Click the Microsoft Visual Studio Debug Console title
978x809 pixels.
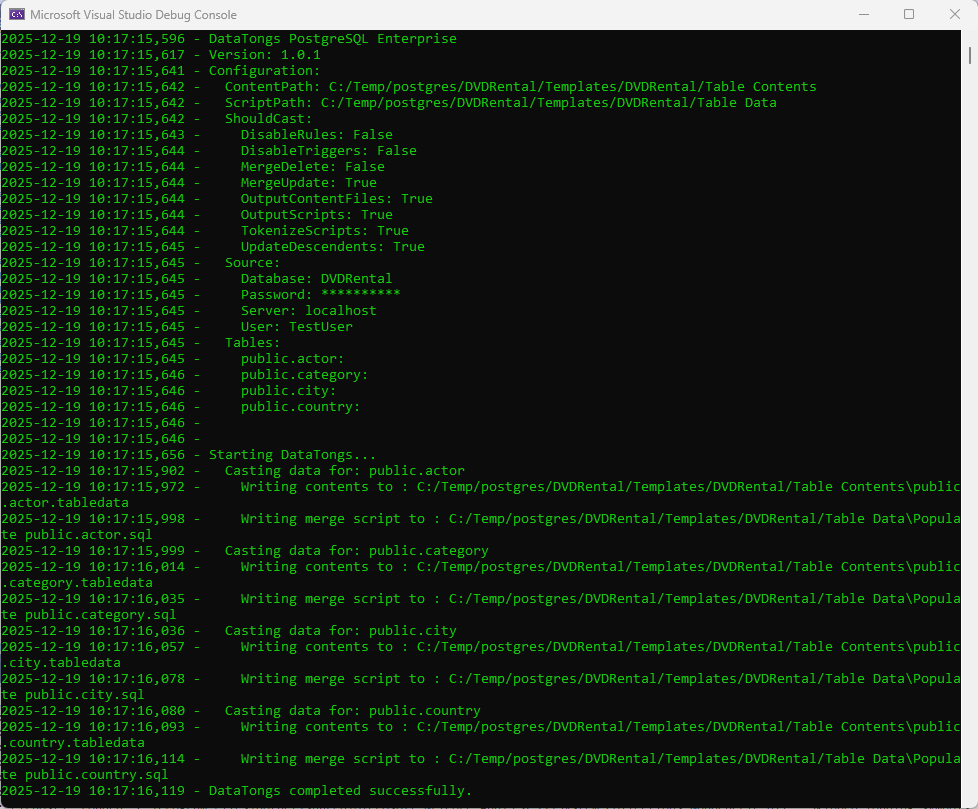[132, 14]
